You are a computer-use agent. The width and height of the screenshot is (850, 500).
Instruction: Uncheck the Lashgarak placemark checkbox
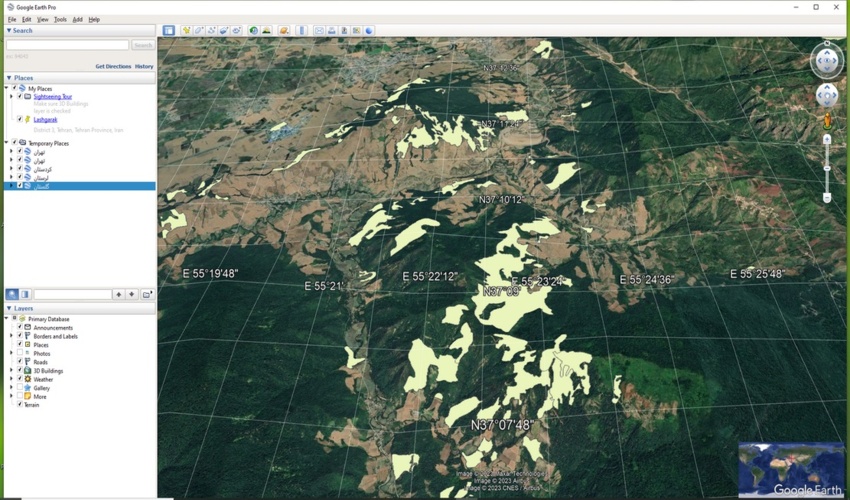(19, 120)
